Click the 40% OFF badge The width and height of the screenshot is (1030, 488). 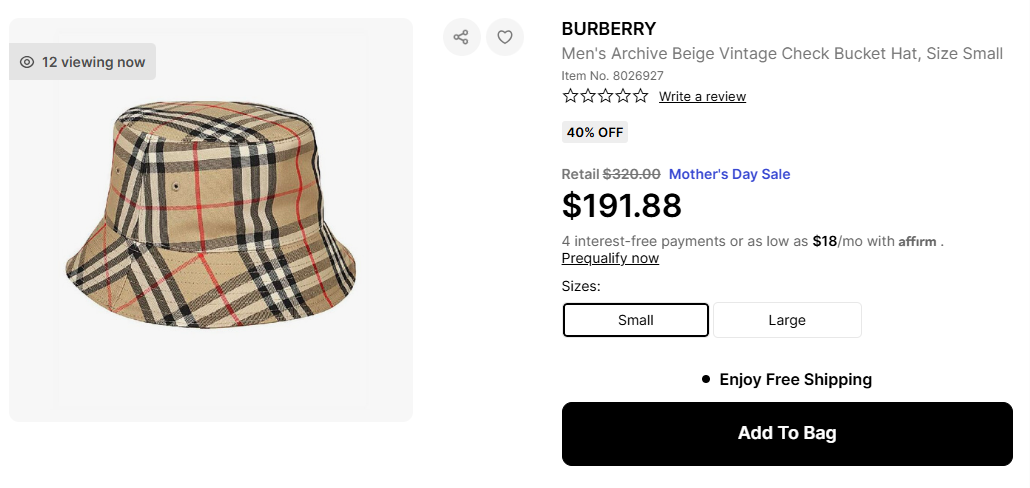point(595,132)
